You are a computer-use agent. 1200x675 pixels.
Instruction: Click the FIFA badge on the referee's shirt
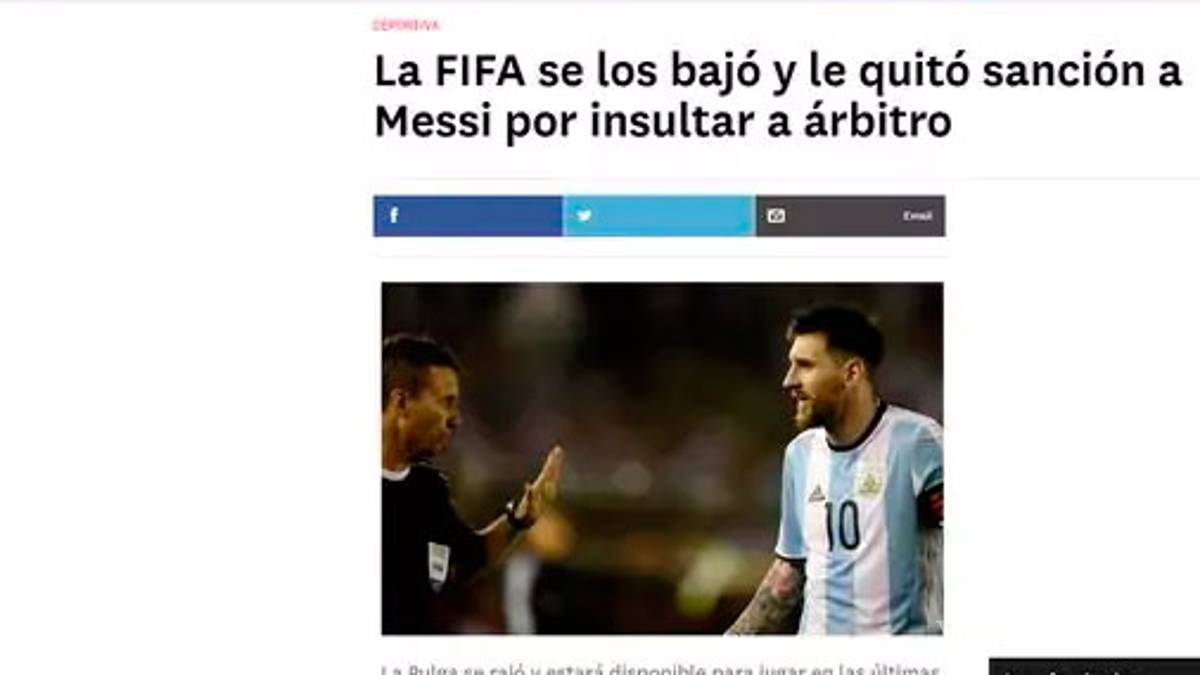tap(438, 564)
